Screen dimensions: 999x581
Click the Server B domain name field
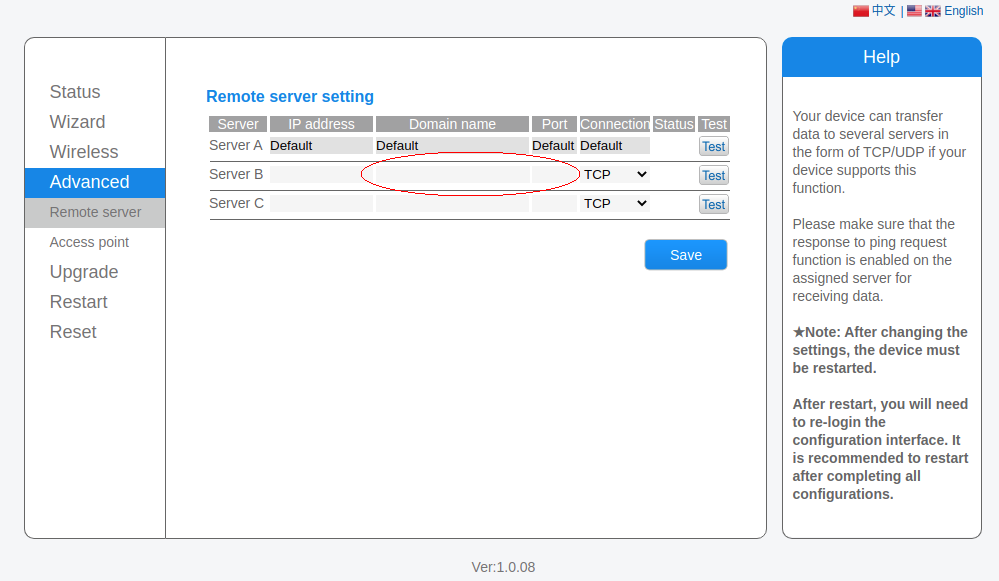(452, 174)
